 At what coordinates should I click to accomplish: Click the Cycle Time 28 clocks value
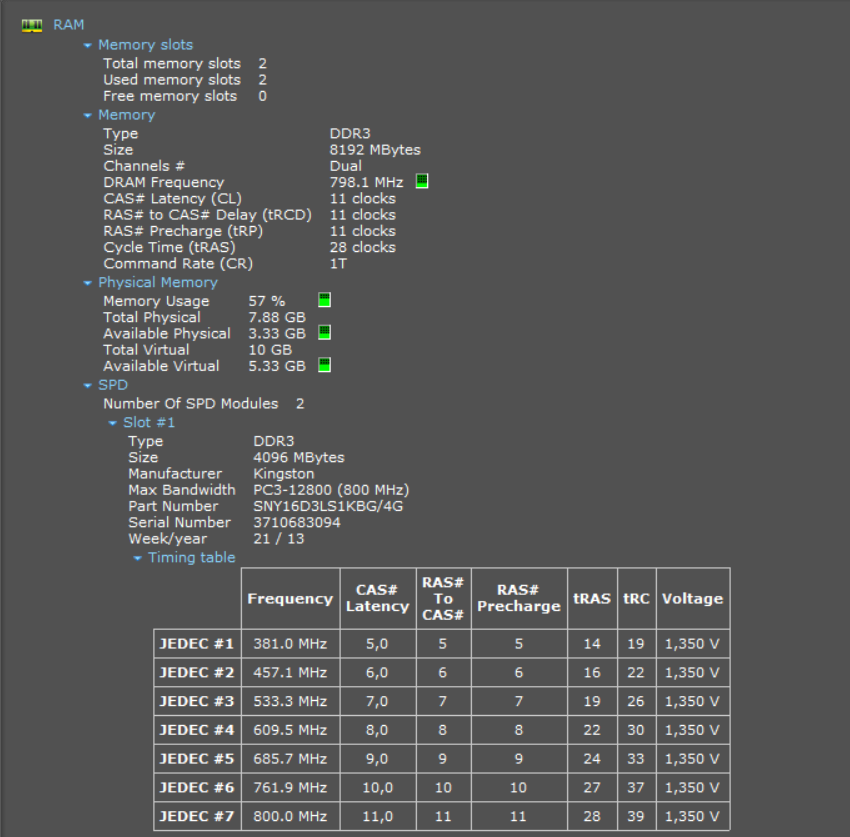pos(363,247)
